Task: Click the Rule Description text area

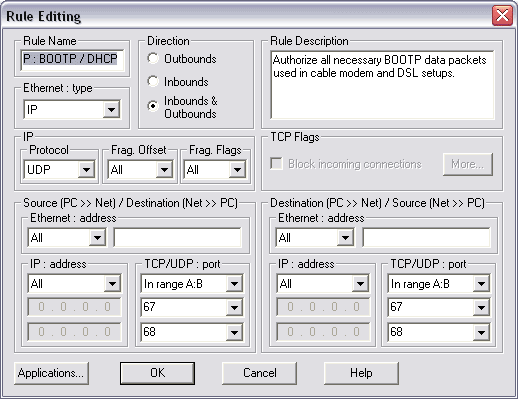Action: (382, 85)
